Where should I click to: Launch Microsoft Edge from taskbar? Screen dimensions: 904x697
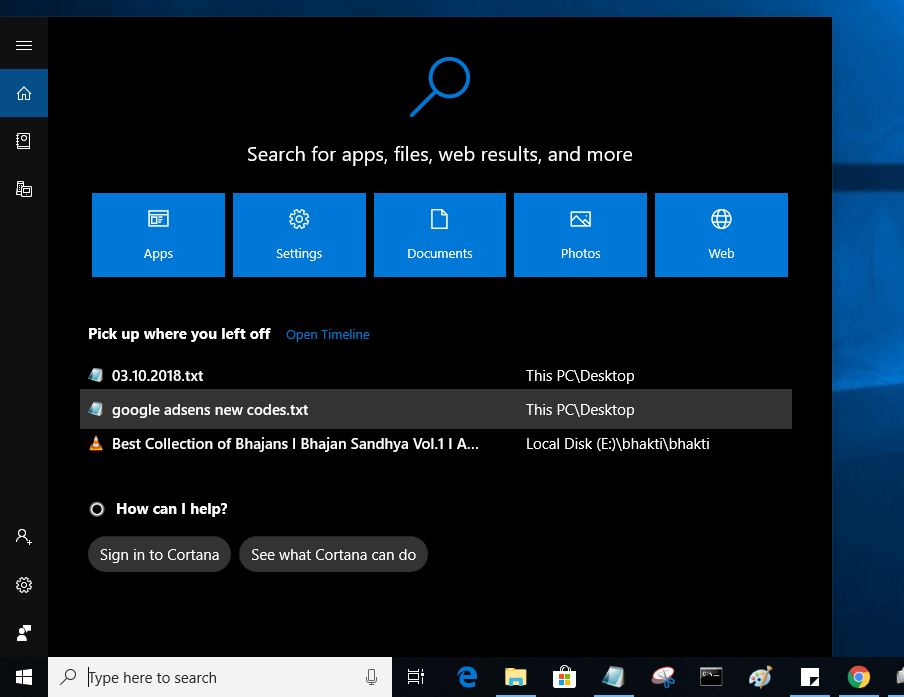[466, 677]
